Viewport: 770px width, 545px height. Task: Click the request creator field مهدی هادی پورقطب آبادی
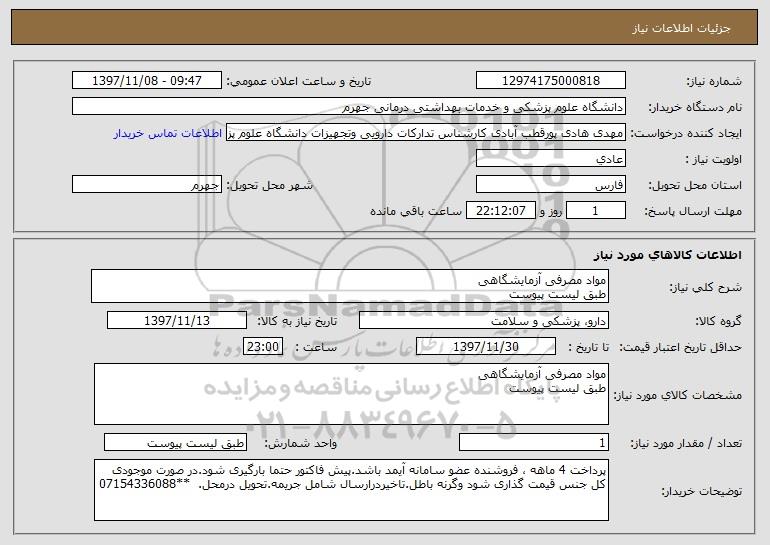click(426, 133)
